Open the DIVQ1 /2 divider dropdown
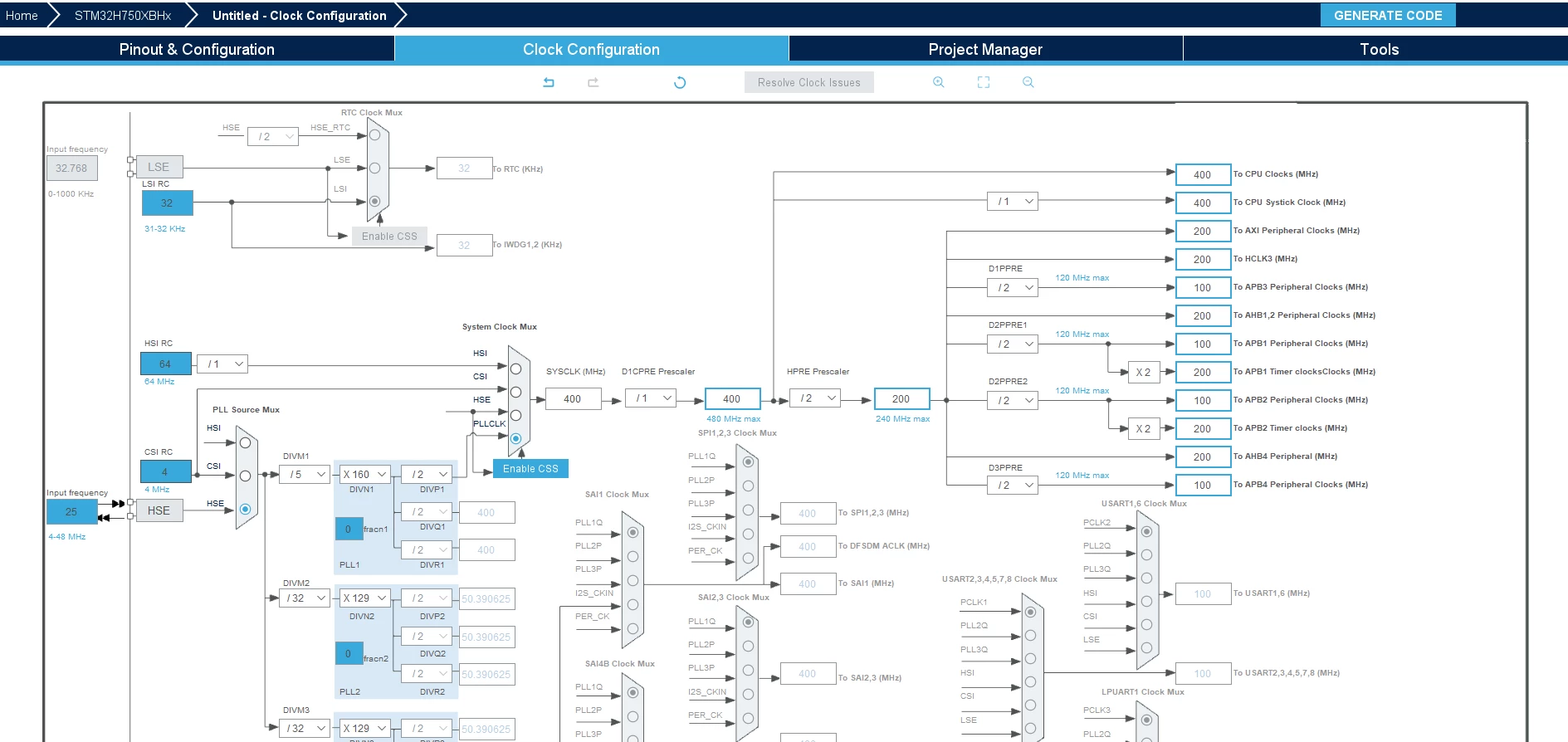 point(426,512)
